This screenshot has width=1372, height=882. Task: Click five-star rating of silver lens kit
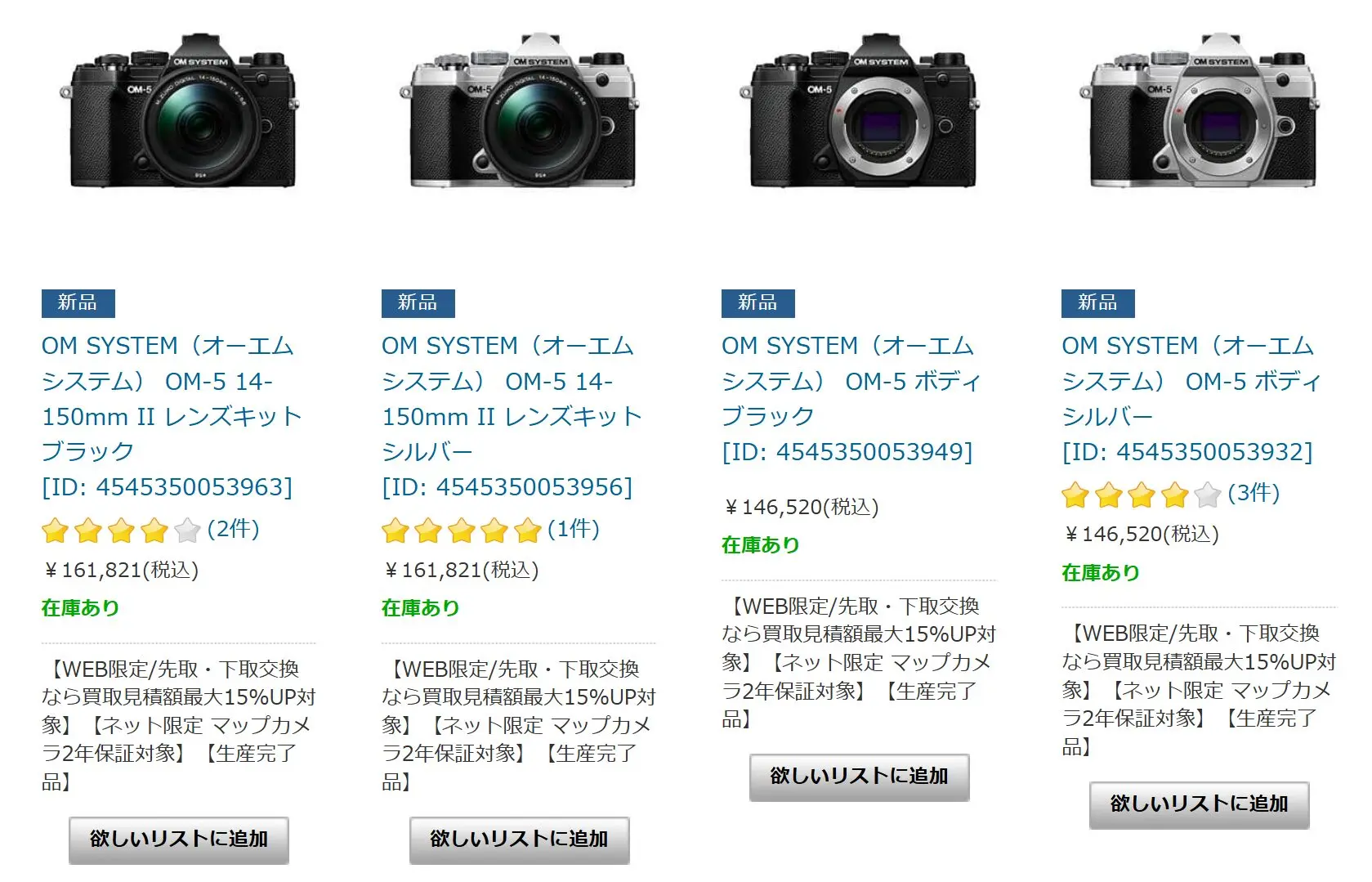(462, 531)
